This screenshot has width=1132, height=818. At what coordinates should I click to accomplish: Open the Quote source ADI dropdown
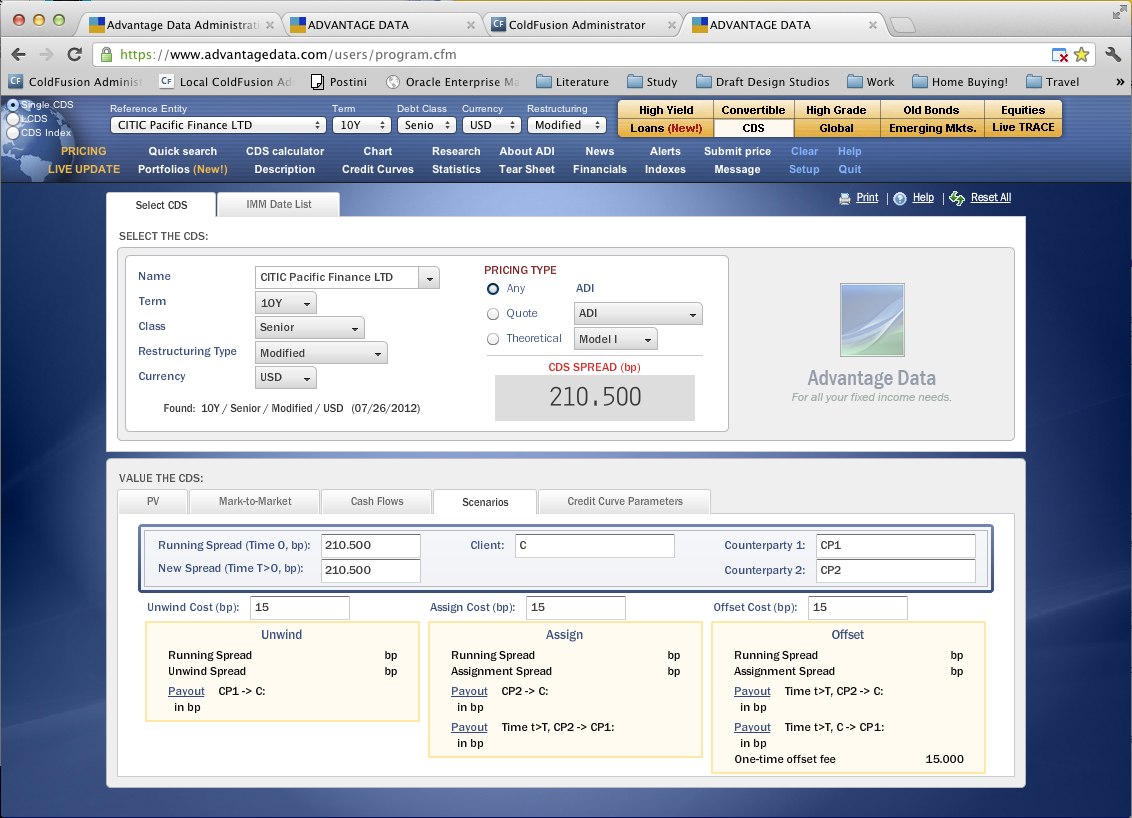(638, 313)
